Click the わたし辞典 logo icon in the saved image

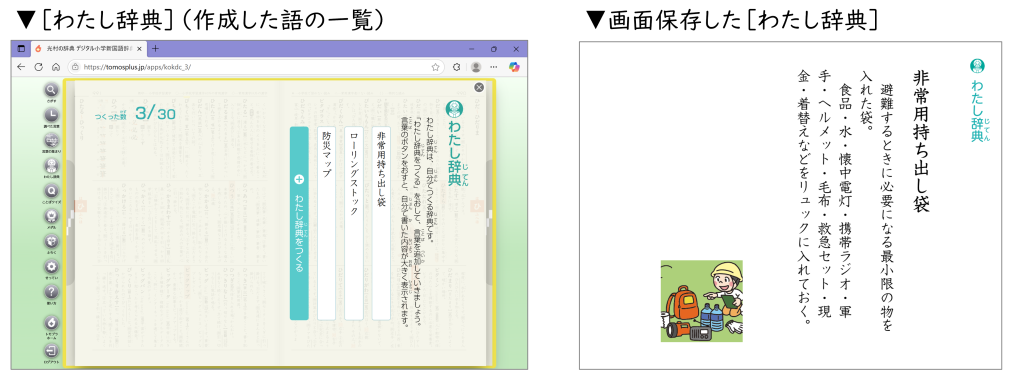pos(977,65)
